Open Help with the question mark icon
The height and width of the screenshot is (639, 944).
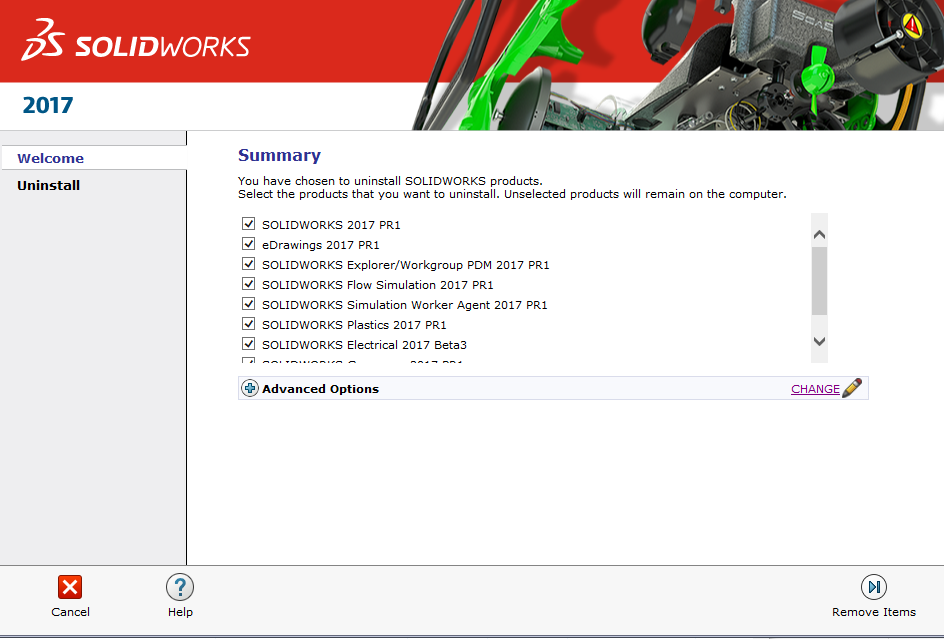click(180, 587)
